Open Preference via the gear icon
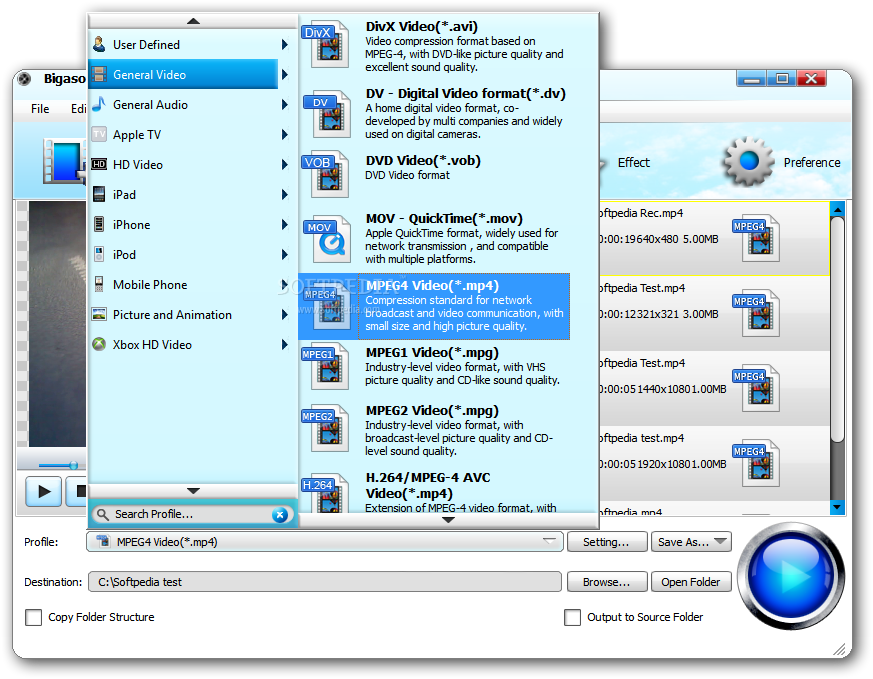 click(x=748, y=161)
